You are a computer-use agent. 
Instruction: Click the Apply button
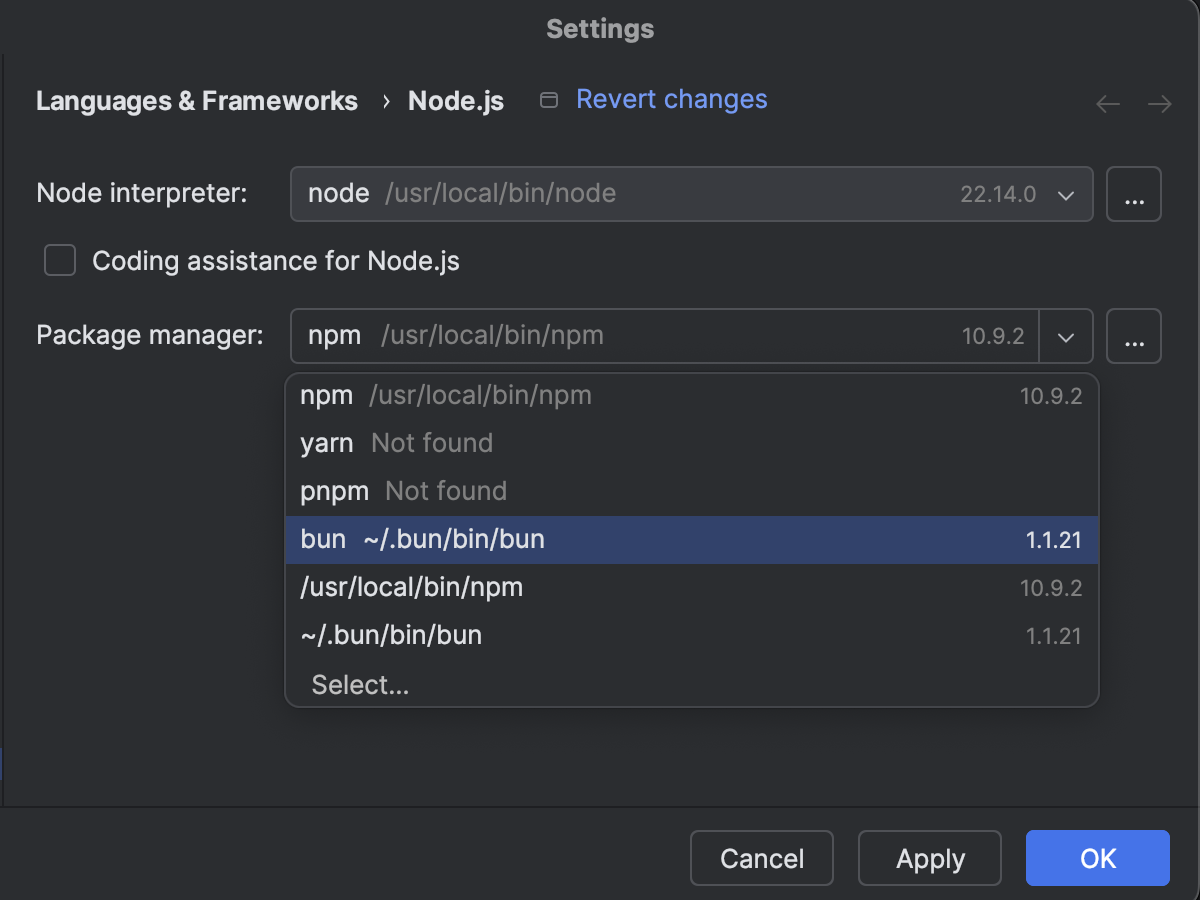pyautogui.click(x=929, y=858)
